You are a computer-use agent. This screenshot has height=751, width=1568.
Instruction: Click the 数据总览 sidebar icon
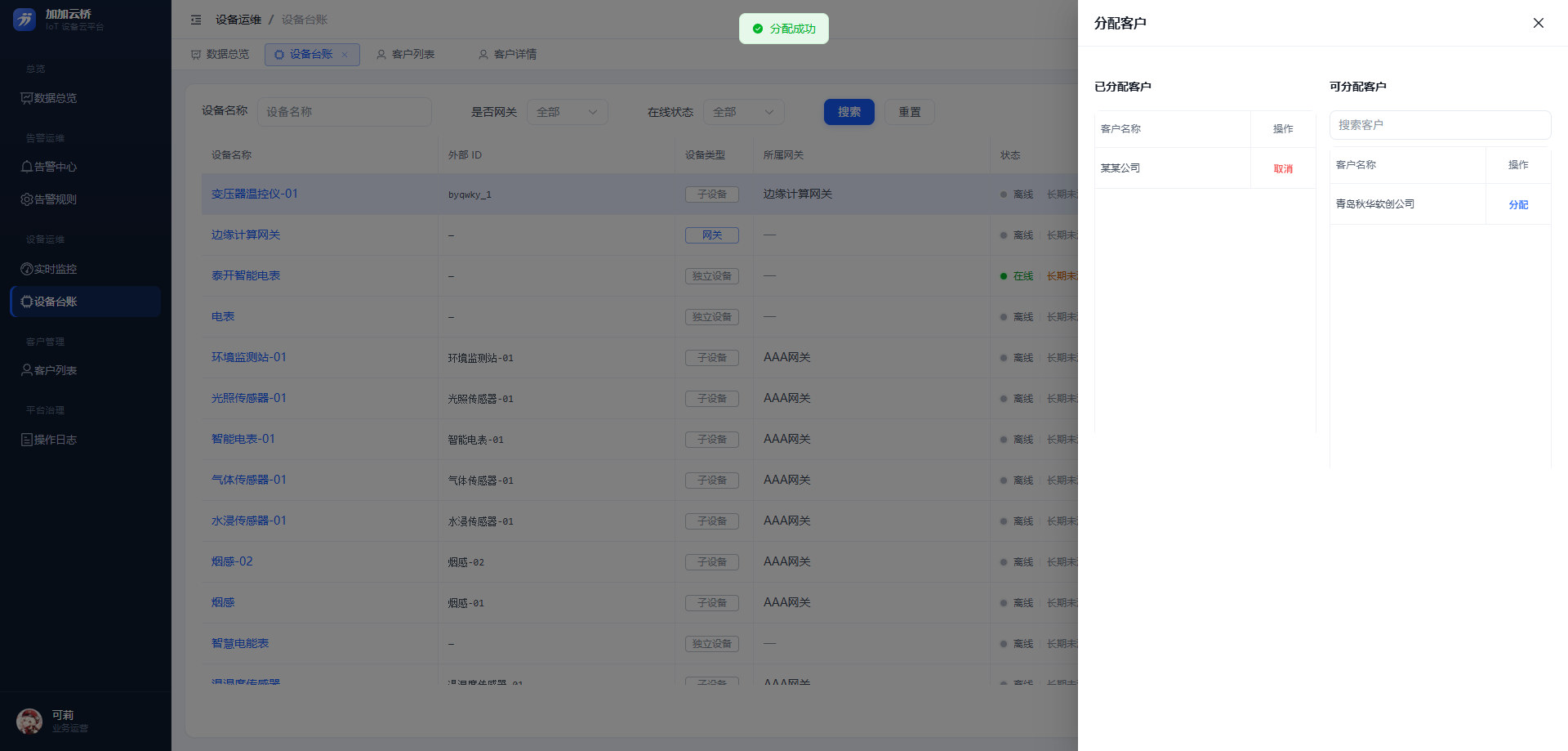(x=27, y=98)
